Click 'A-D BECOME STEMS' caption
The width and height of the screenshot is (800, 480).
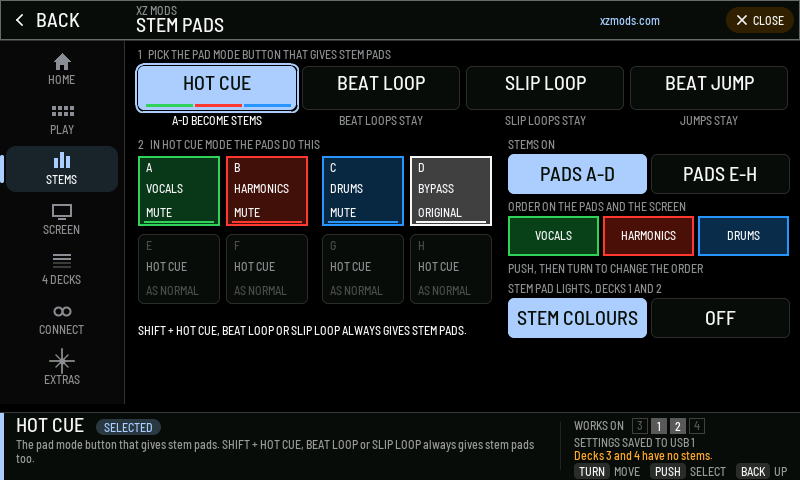coord(217,121)
